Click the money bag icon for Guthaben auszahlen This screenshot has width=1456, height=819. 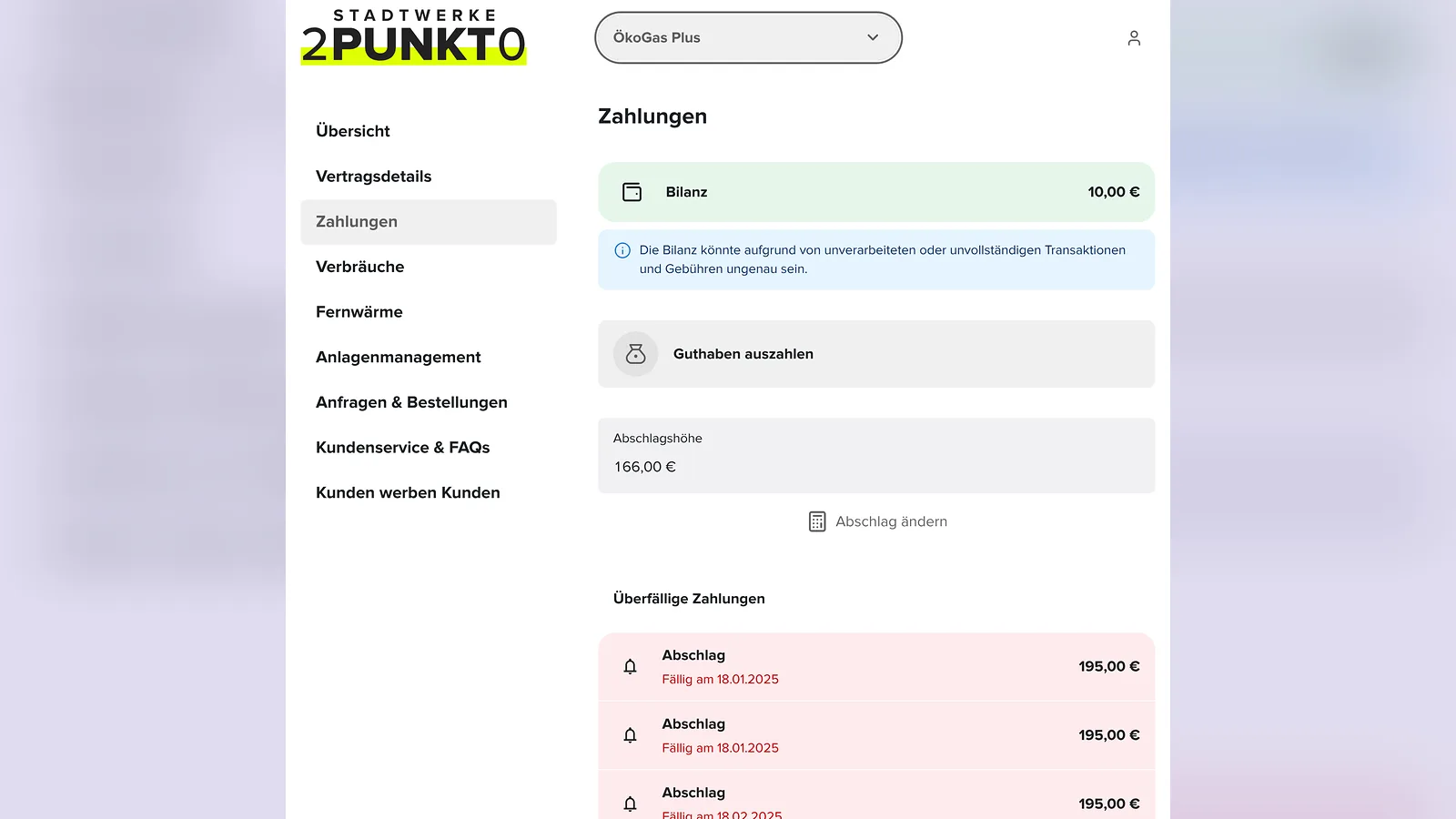(x=635, y=354)
